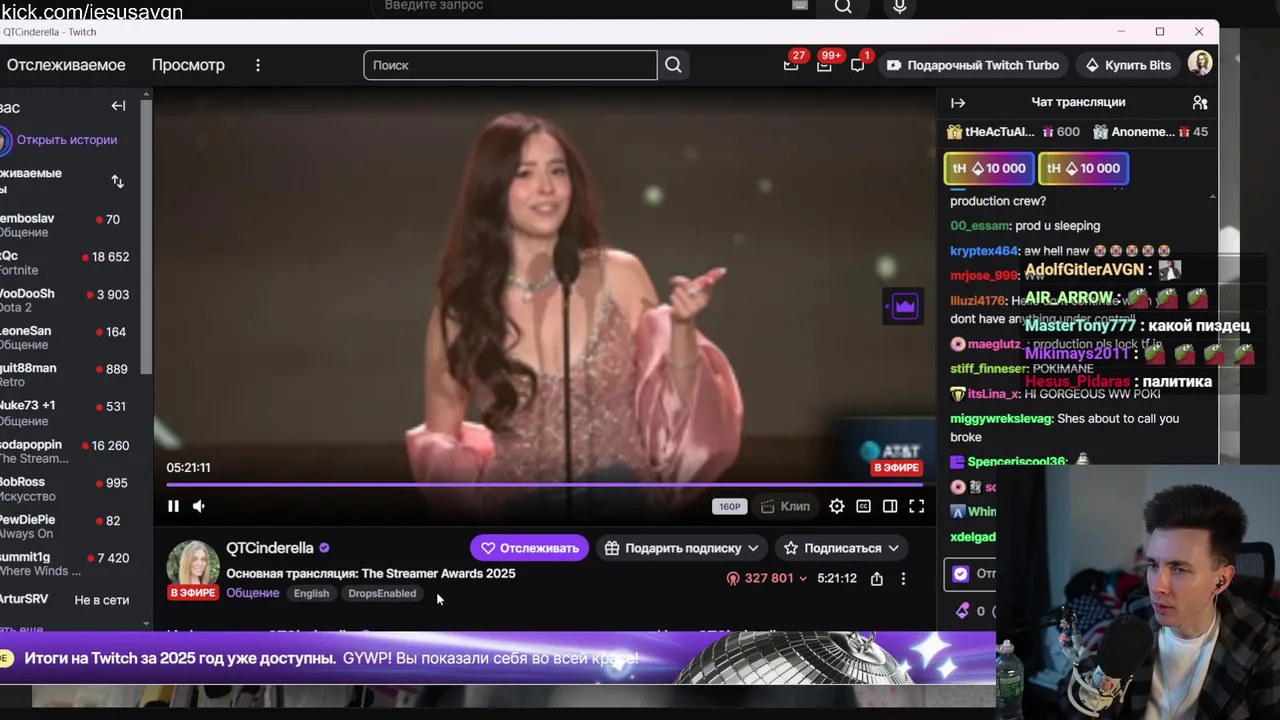Image resolution: width=1280 pixels, height=720 pixels.
Task: Click the followed channels sort arrows icon
Action: [117, 181]
